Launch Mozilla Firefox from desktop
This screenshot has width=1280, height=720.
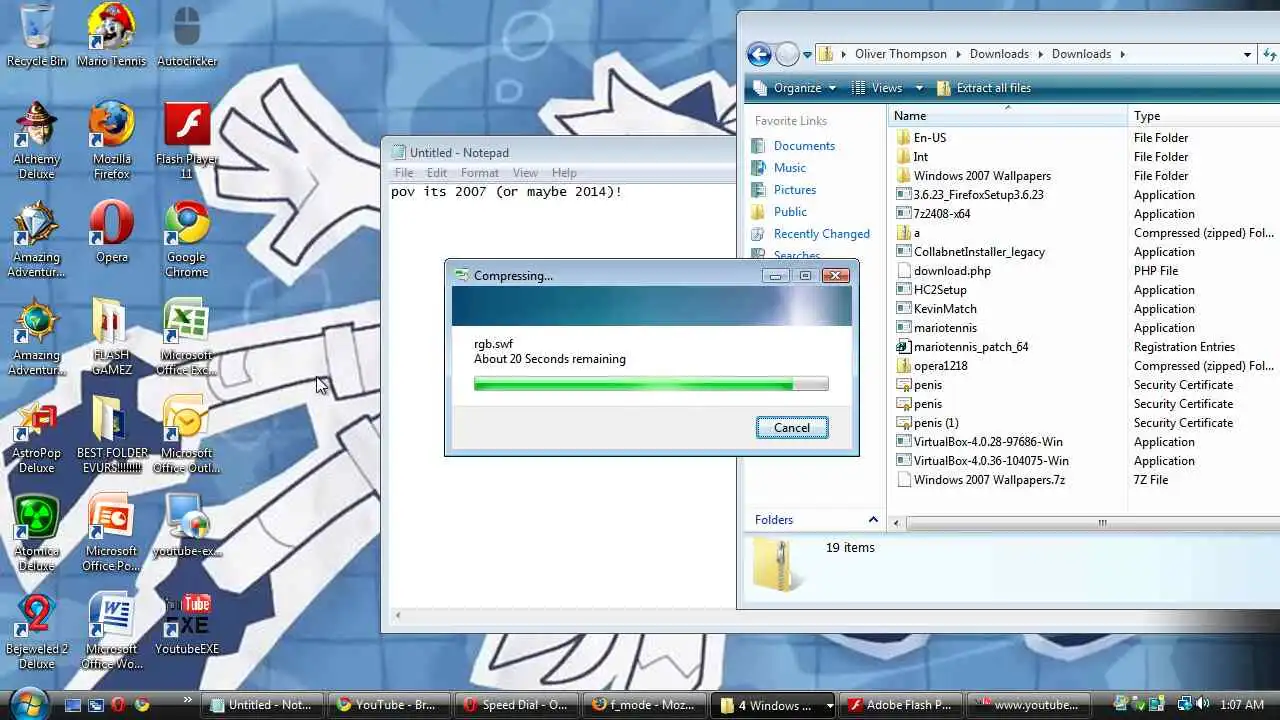pyautogui.click(x=112, y=141)
